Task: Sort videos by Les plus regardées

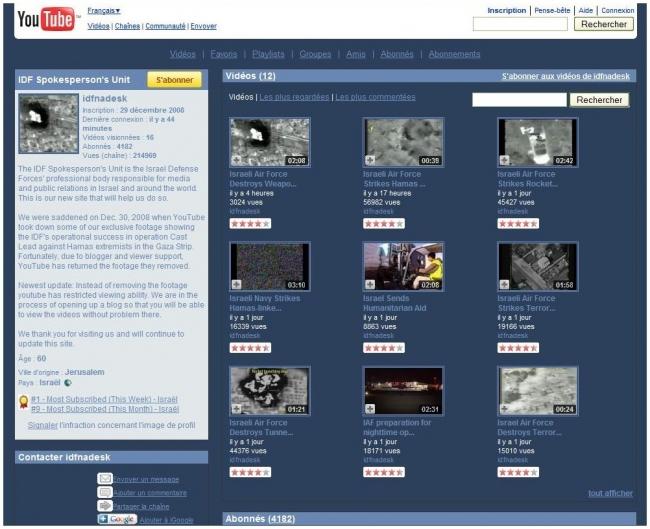Action: (x=295, y=98)
